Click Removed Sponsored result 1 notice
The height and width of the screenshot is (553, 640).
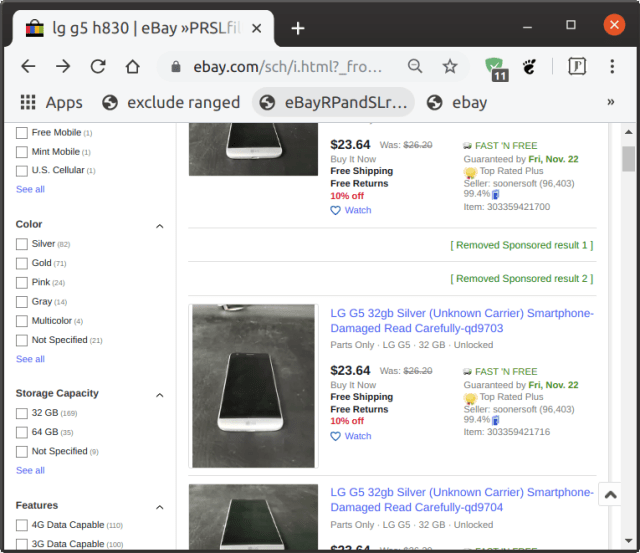[x=522, y=245]
